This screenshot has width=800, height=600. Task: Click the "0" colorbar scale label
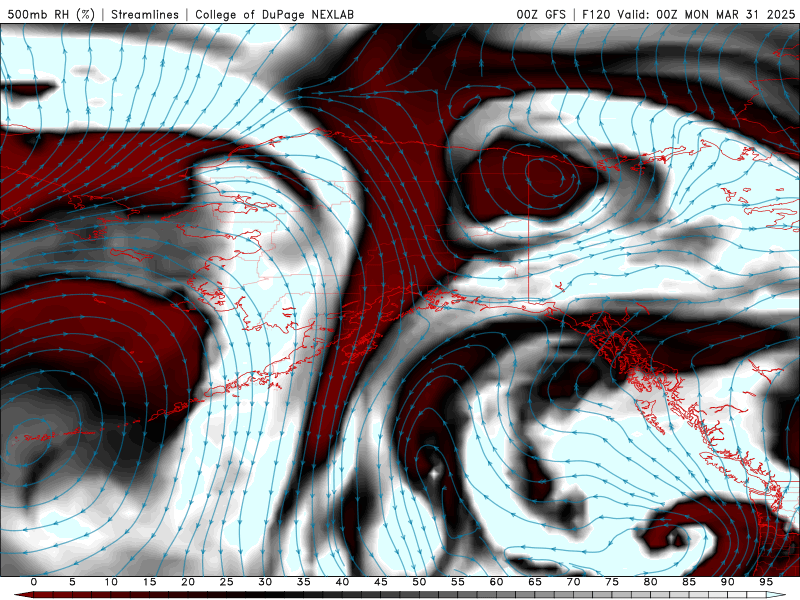[x=34, y=582]
